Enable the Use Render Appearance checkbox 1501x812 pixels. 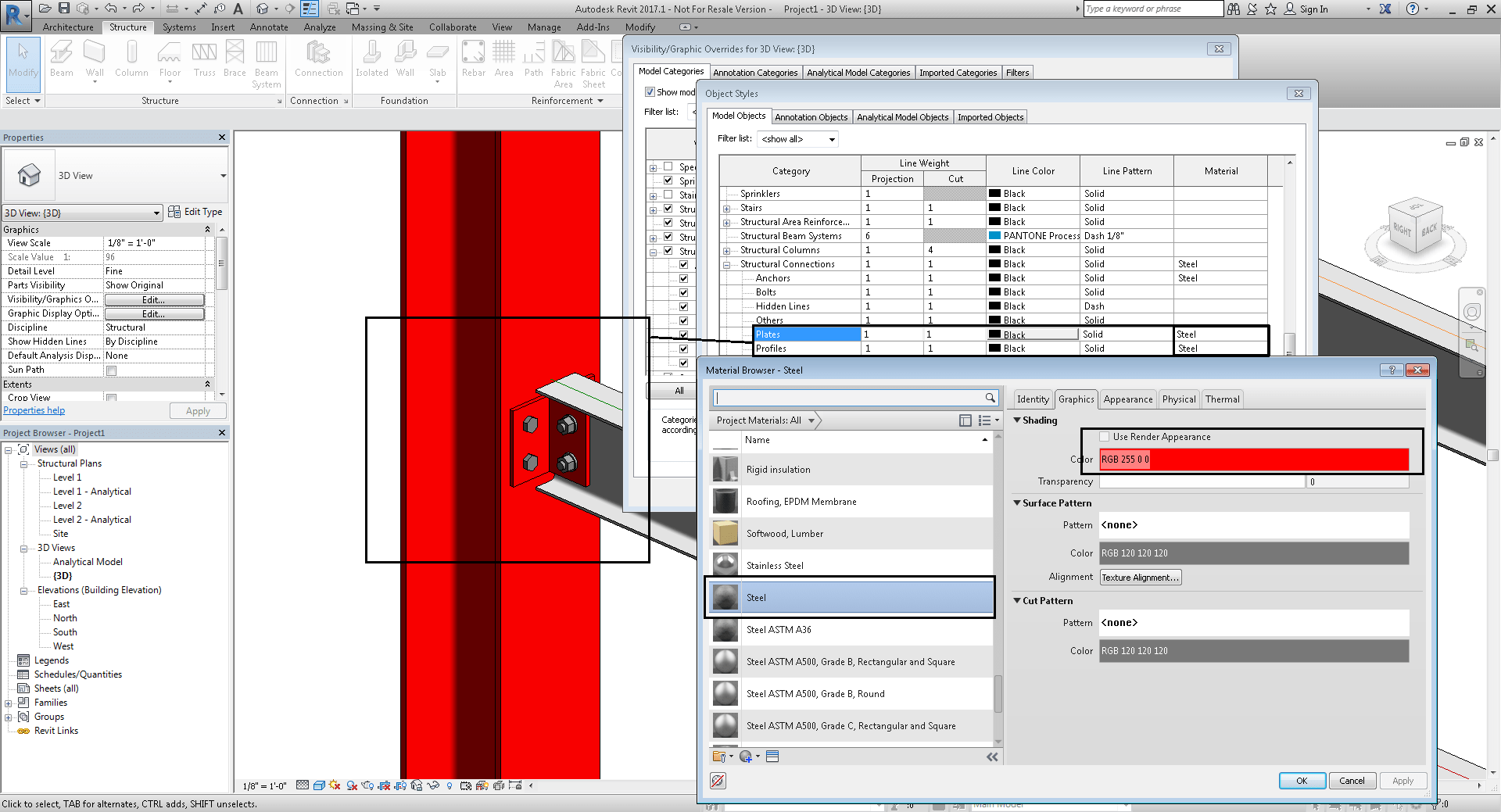(1105, 437)
